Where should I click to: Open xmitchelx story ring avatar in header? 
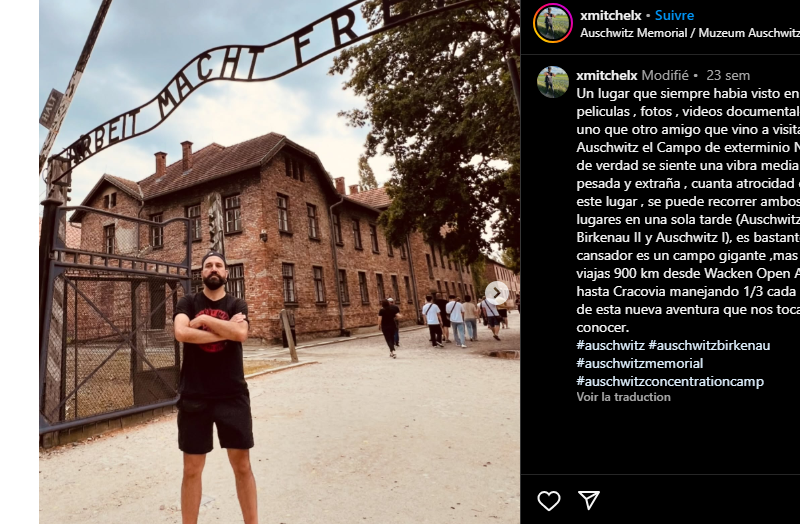point(553,23)
